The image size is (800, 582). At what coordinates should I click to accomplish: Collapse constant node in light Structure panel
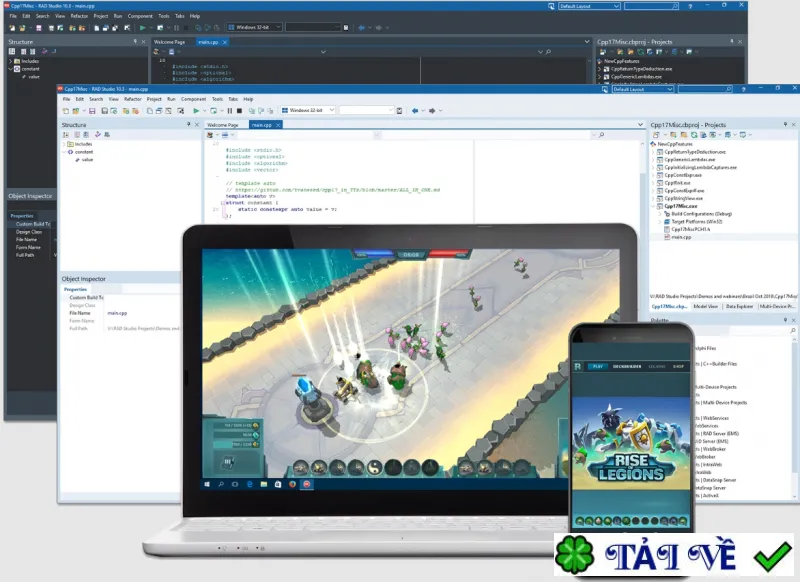point(64,152)
